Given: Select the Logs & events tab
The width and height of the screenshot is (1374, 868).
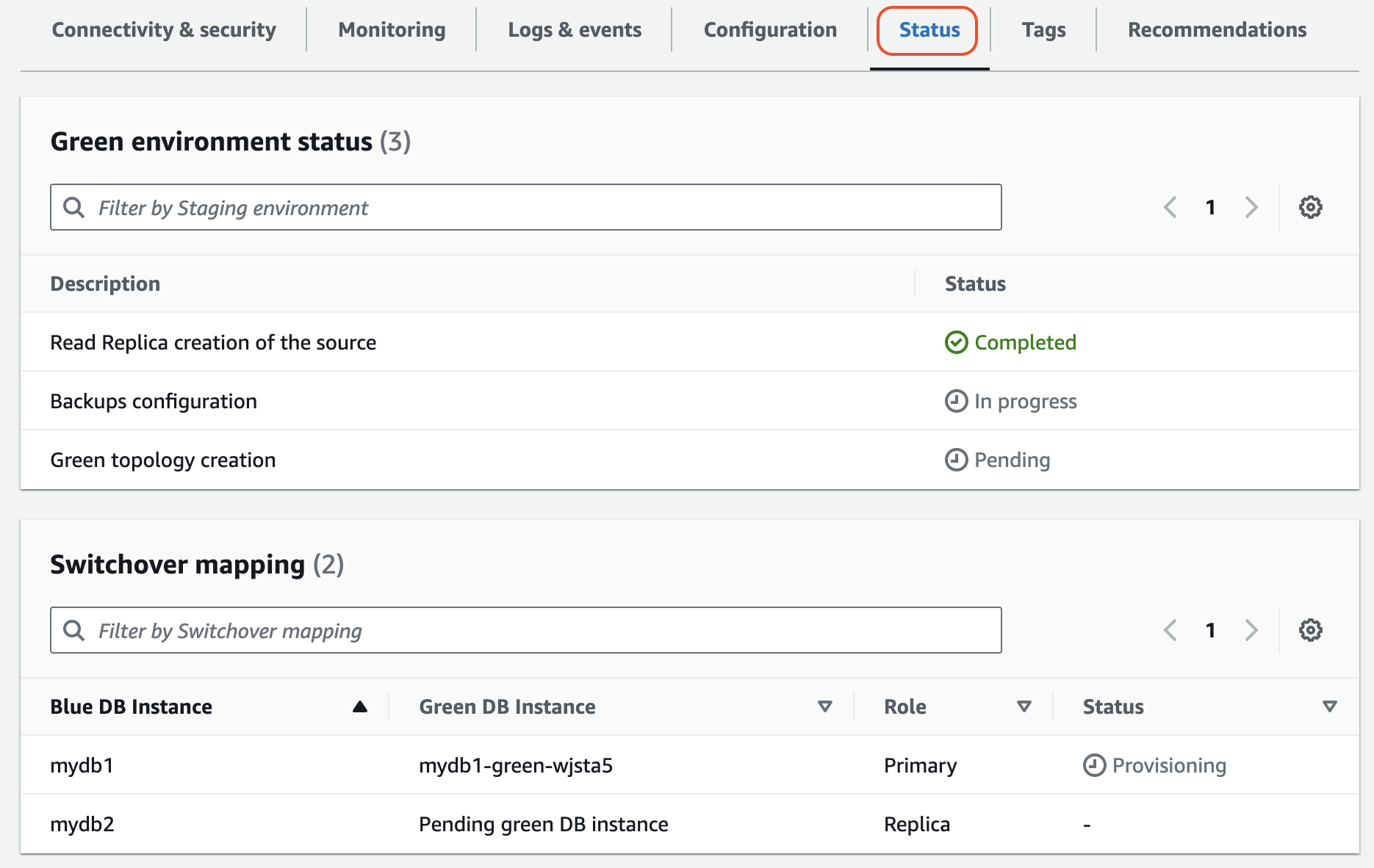Looking at the screenshot, I should tap(575, 30).
